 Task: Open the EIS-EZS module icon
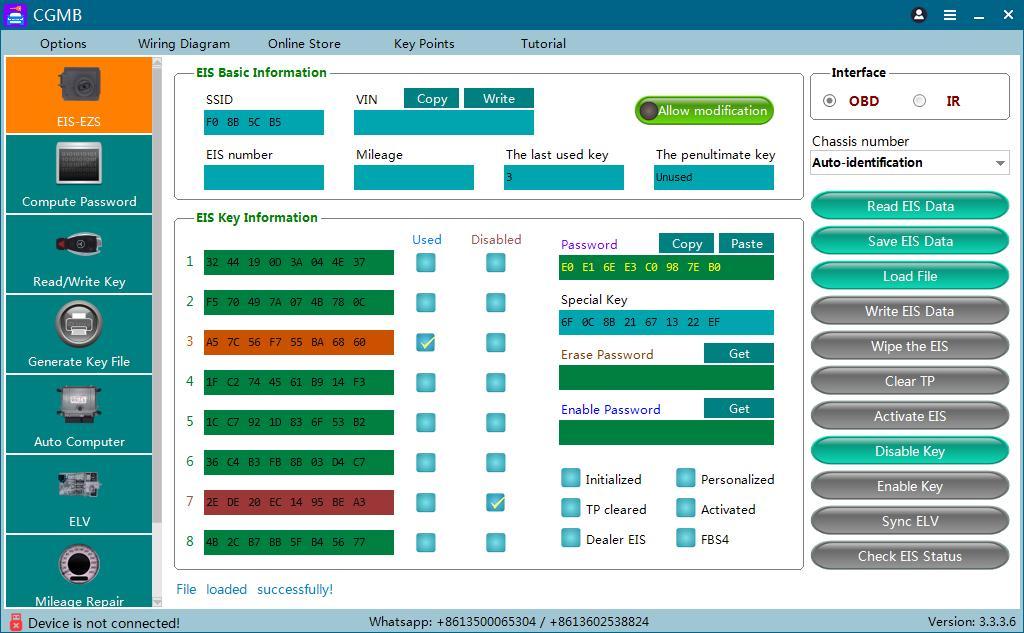click(79, 95)
